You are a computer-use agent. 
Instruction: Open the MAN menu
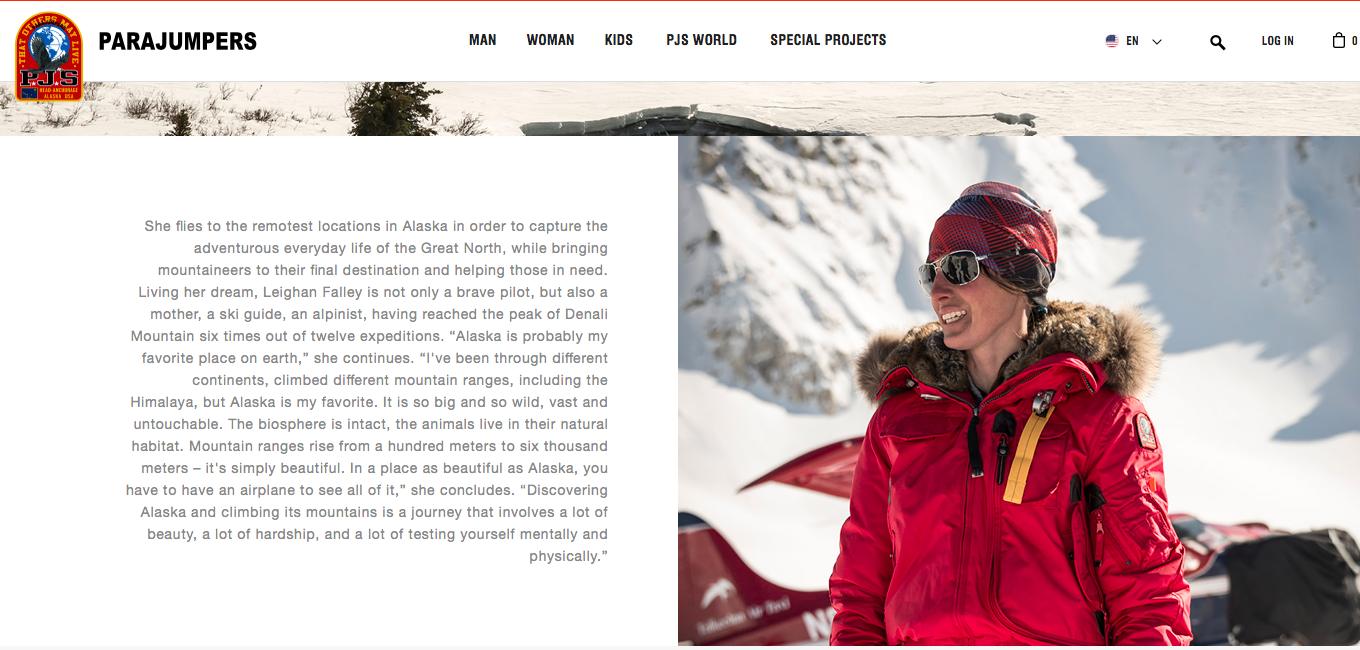(483, 40)
